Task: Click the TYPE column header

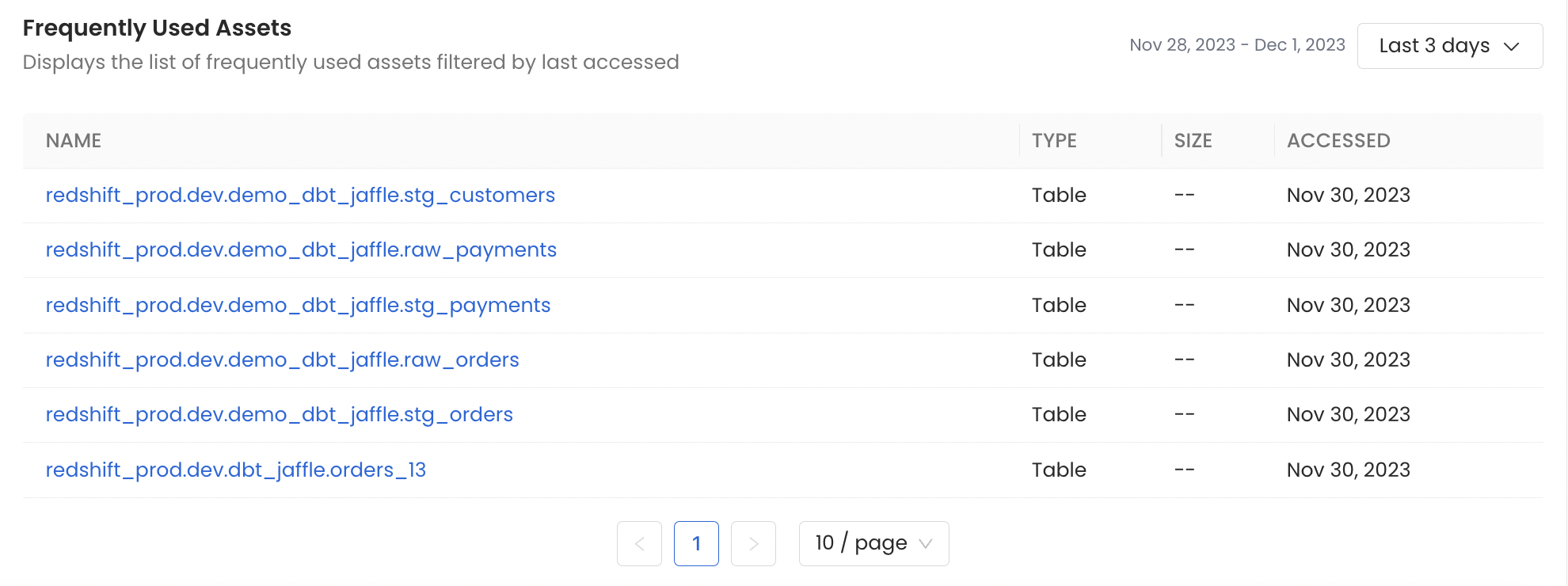Action: point(1054,140)
